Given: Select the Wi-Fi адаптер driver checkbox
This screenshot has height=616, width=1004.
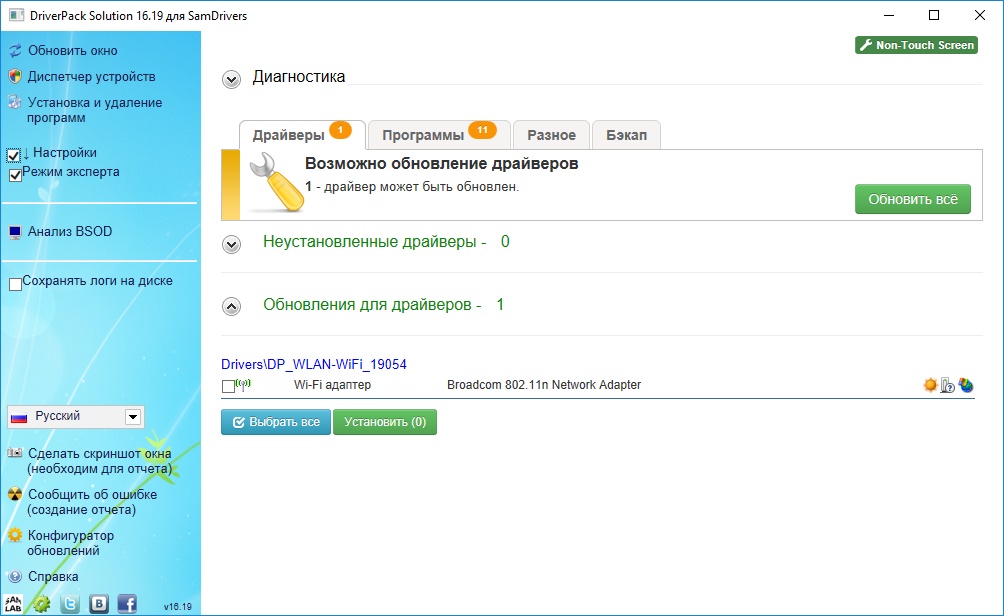Looking at the screenshot, I should (x=228, y=386).
